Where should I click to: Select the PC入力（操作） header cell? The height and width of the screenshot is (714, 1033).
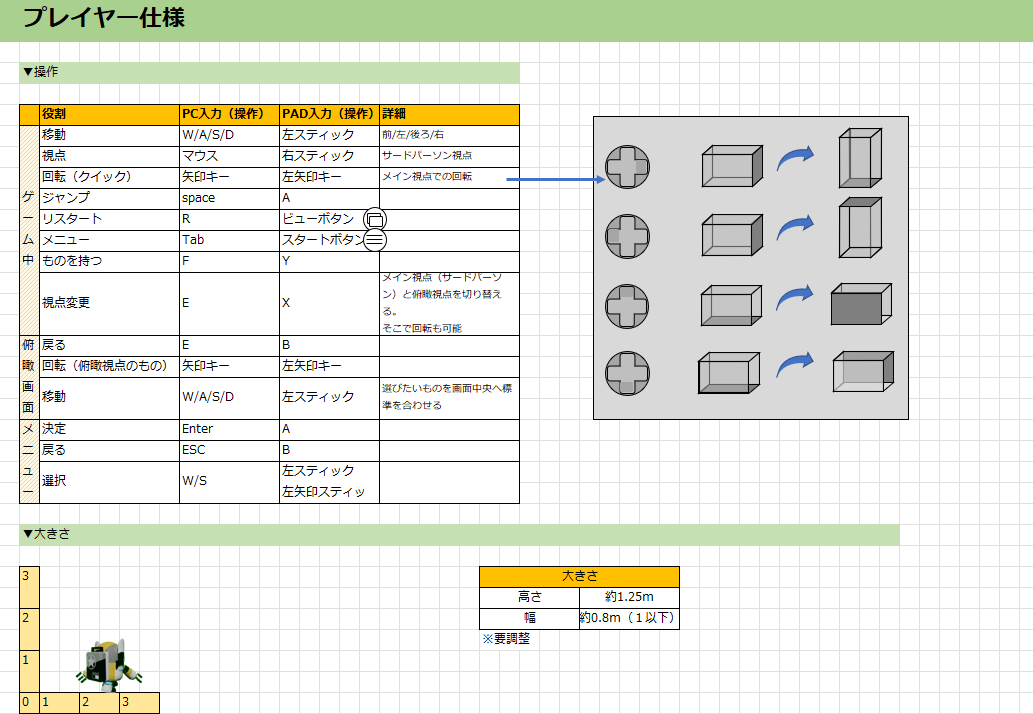(x=229, y=114)
